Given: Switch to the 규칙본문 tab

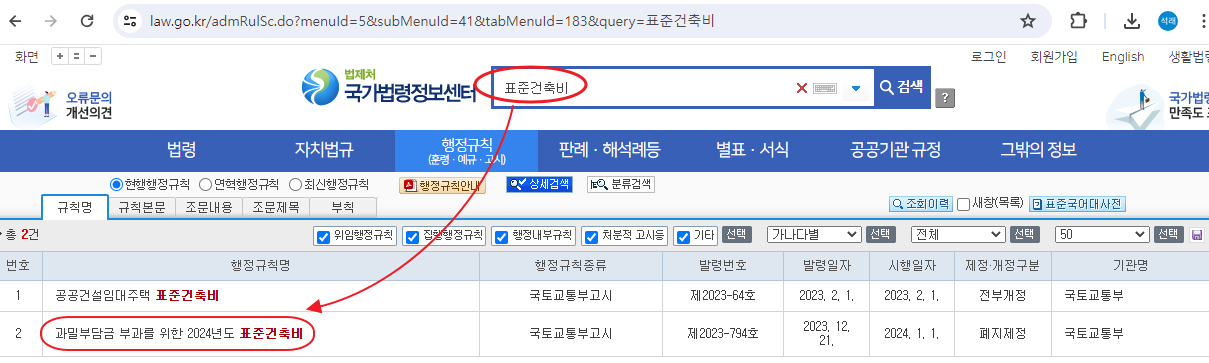Looking at the screenshot, I should click(x=142, y=207).
